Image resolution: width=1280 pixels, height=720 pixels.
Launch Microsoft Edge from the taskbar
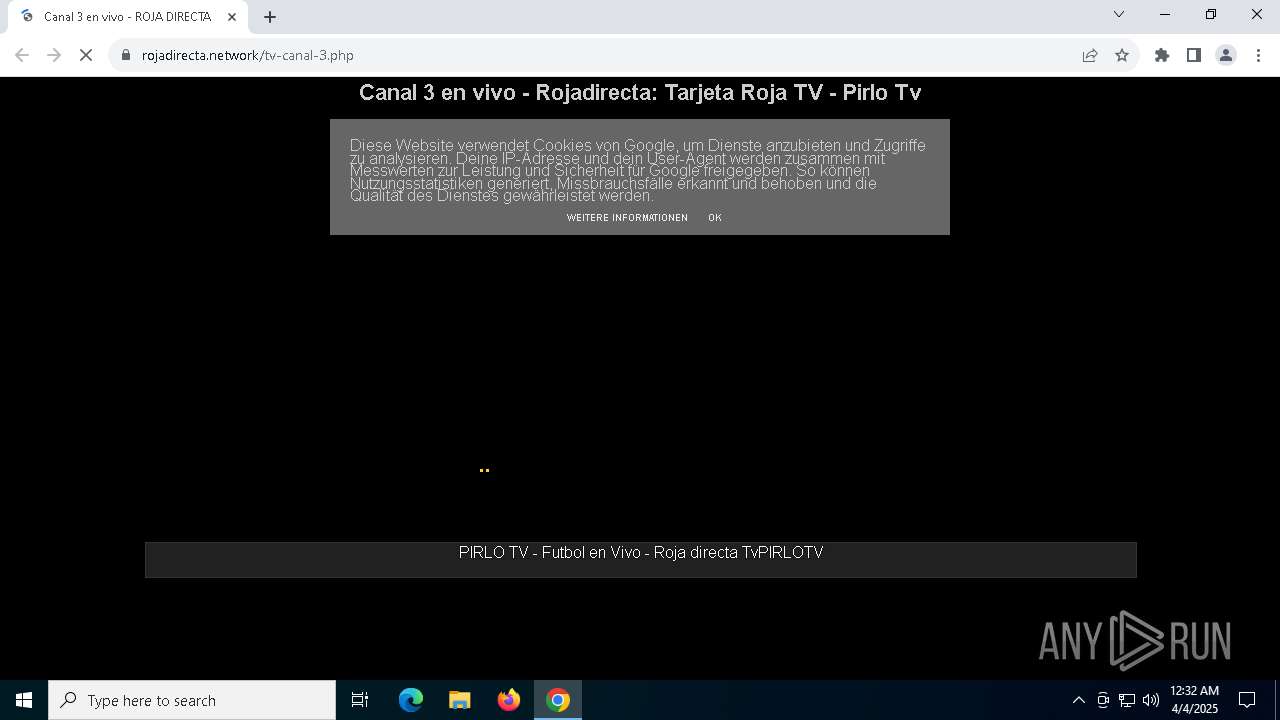tap(411, 700)
